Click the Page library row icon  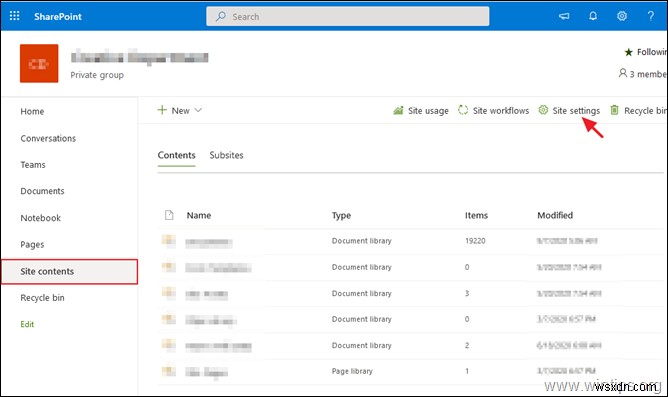(x=169, y=371)
